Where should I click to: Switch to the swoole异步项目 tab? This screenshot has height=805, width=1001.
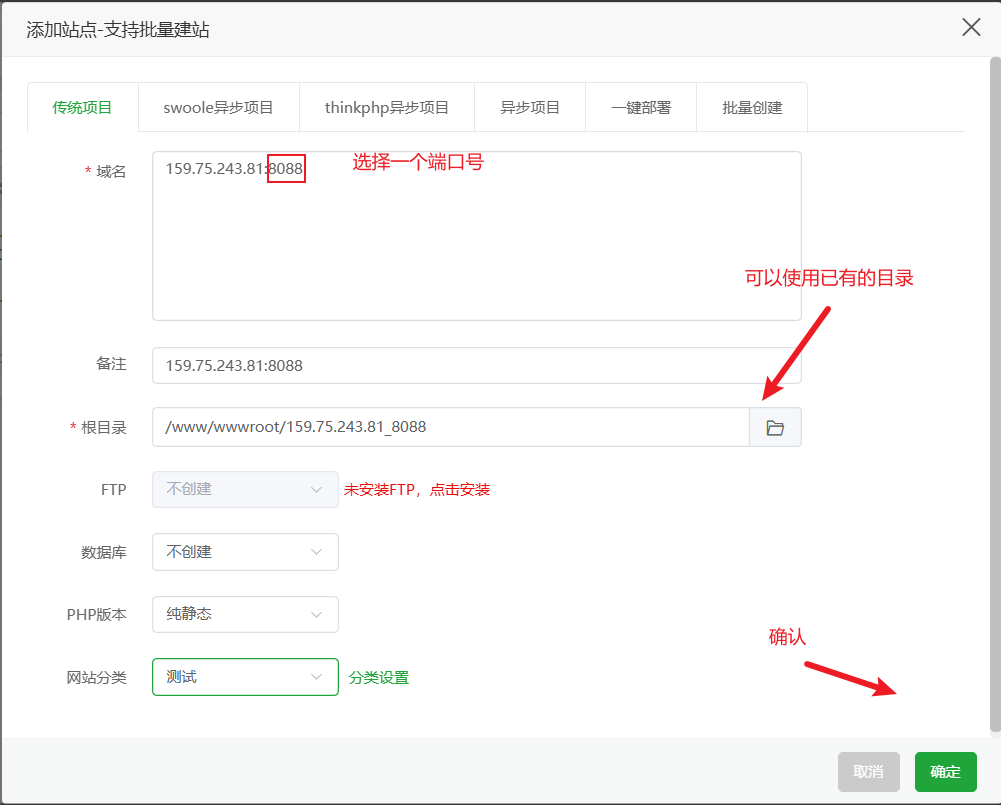218,107
